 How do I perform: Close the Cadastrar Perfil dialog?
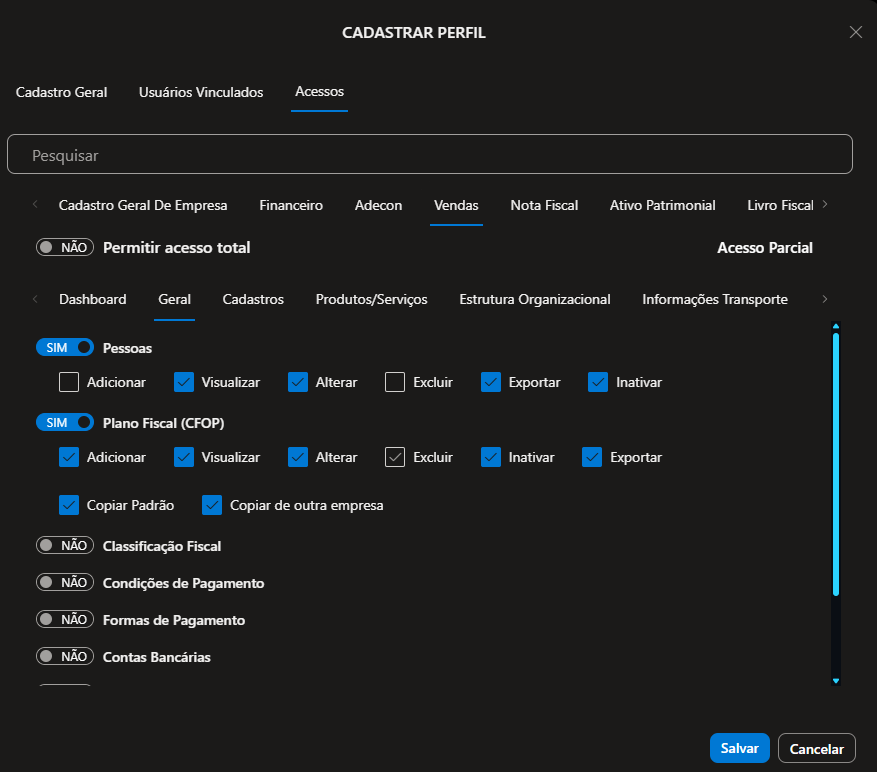pyautogui.click(x=855, y=32)
